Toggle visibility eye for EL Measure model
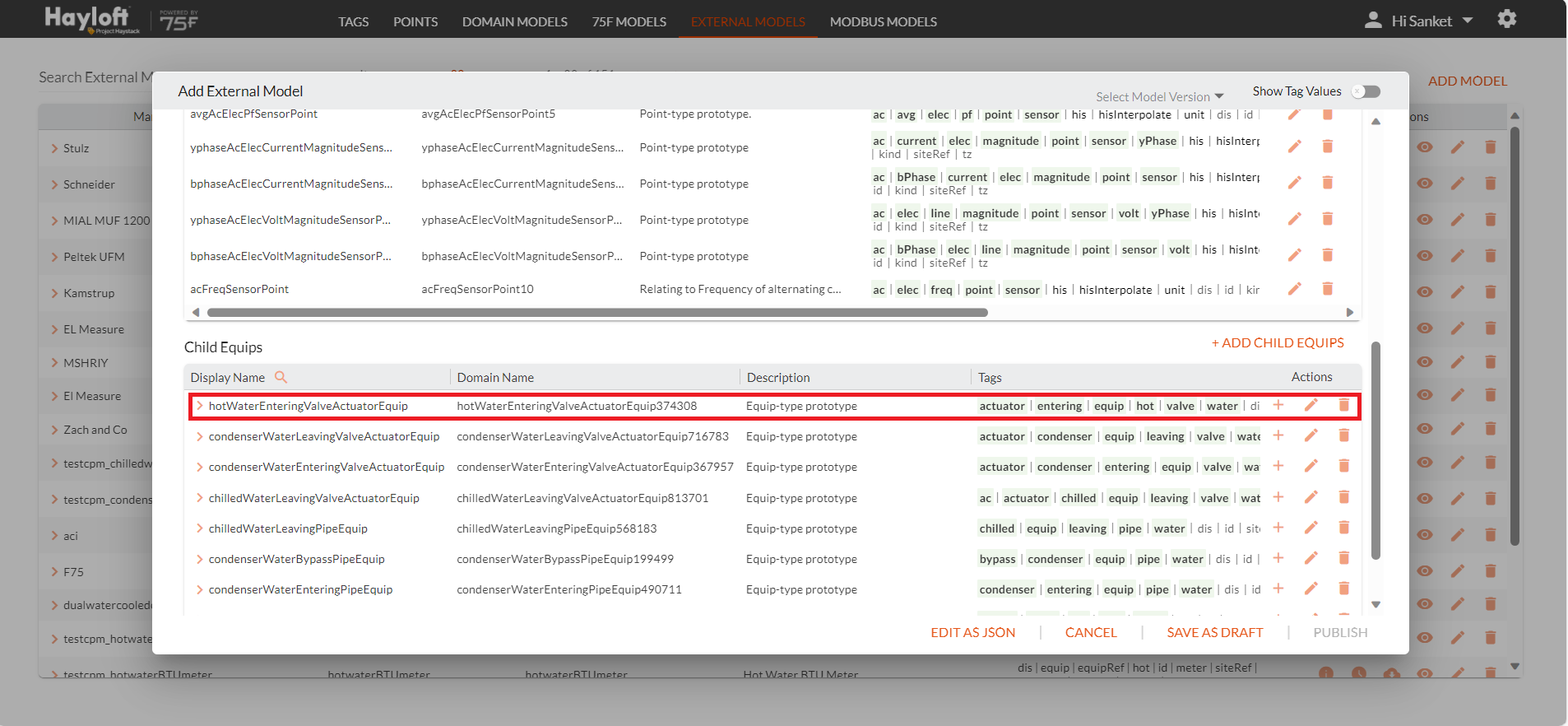Screen dimensions: 1568x726 1425,328
